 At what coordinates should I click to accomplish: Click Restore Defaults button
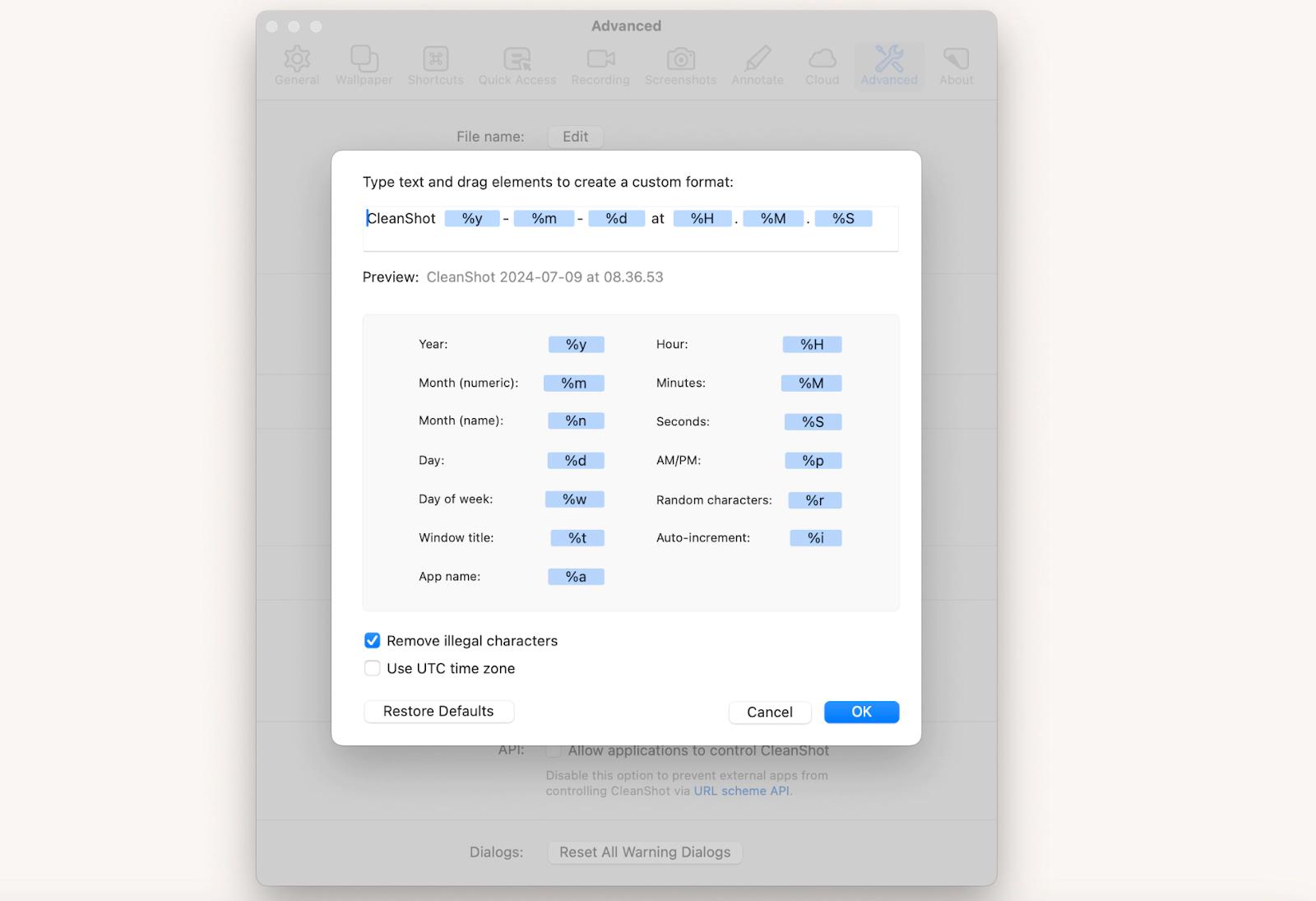[438, 712]
